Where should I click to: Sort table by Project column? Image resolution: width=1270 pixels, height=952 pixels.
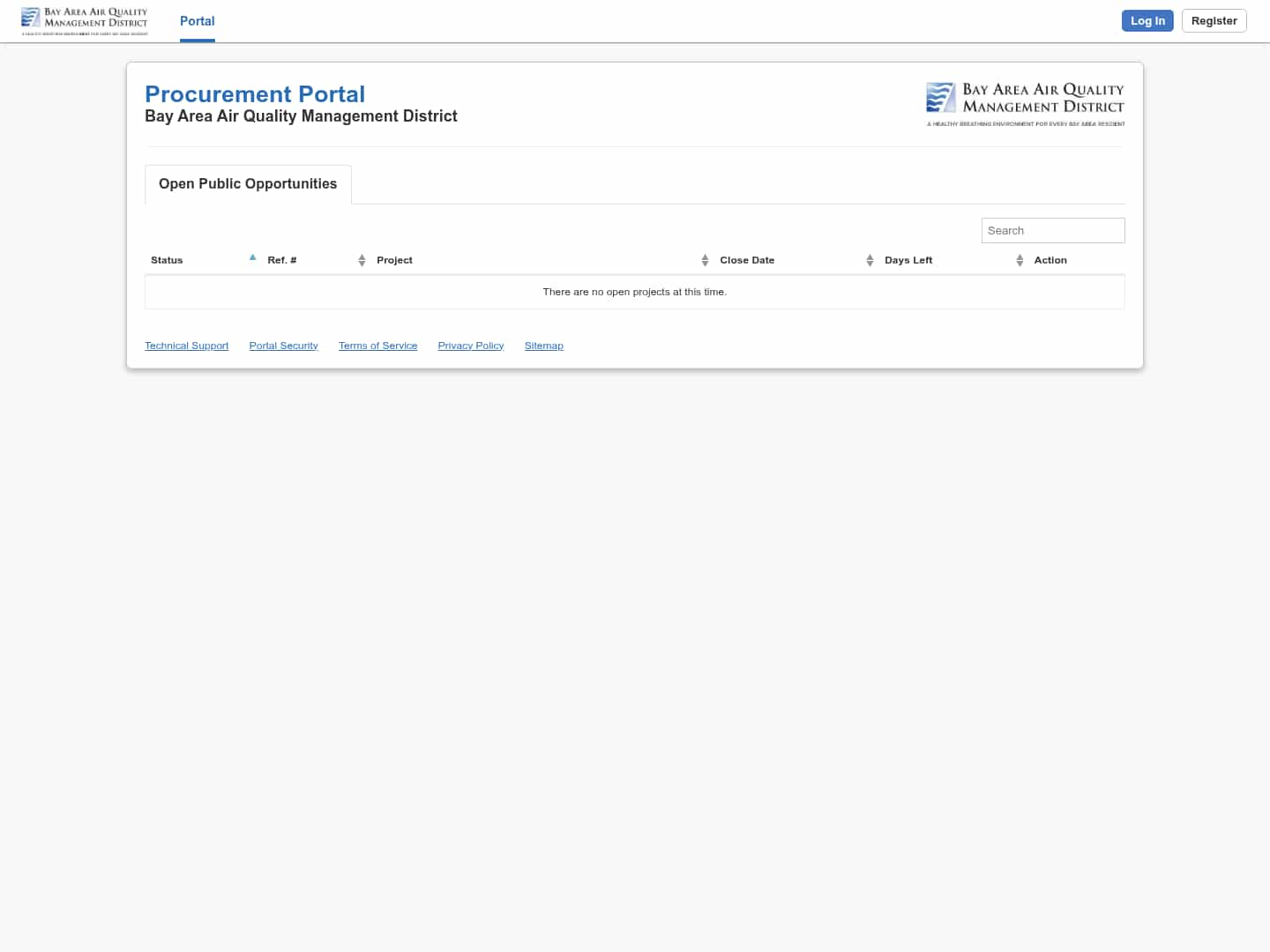[x=542, y=260]
